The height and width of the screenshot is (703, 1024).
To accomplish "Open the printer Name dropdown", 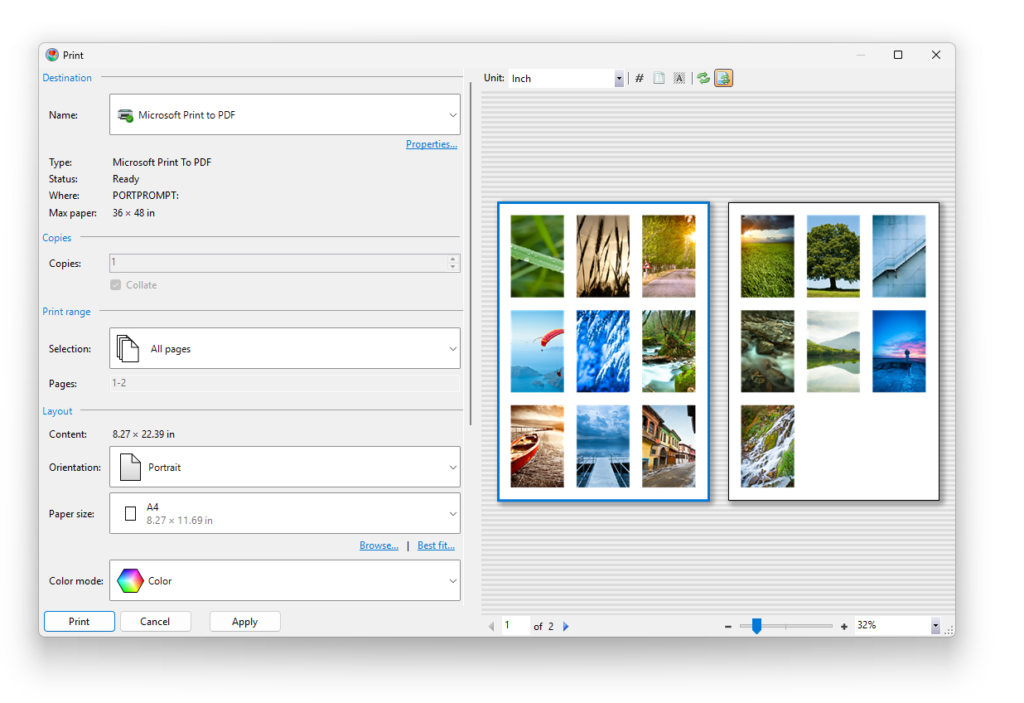I will [284, 115].
